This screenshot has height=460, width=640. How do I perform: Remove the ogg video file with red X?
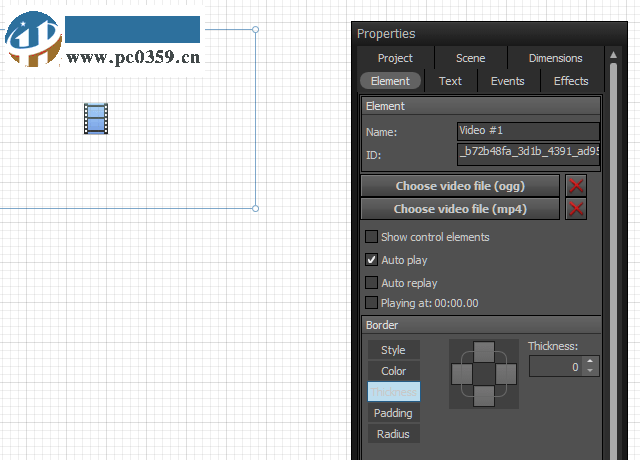pos(576,186)
